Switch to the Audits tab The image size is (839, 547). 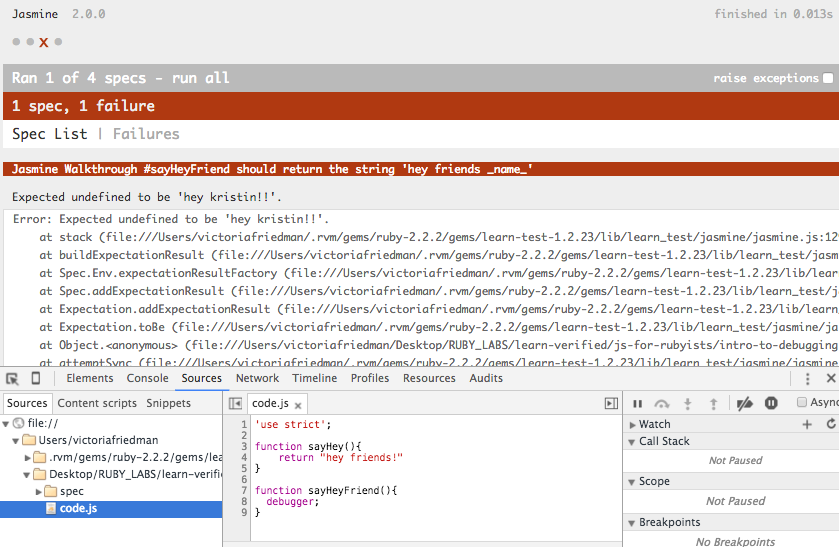click(486, 378)
